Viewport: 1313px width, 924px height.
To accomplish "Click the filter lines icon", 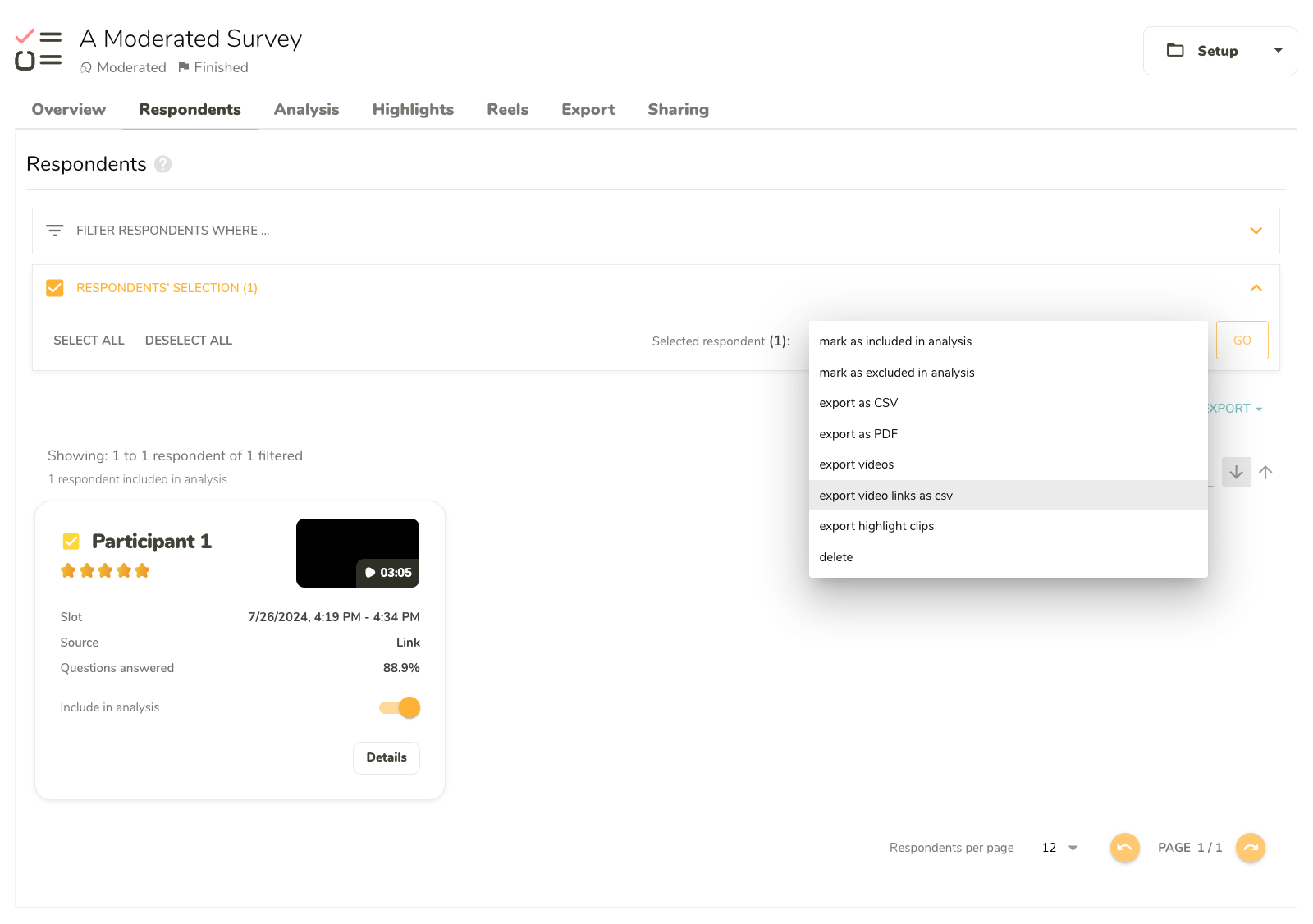I will tap(55, 231).
